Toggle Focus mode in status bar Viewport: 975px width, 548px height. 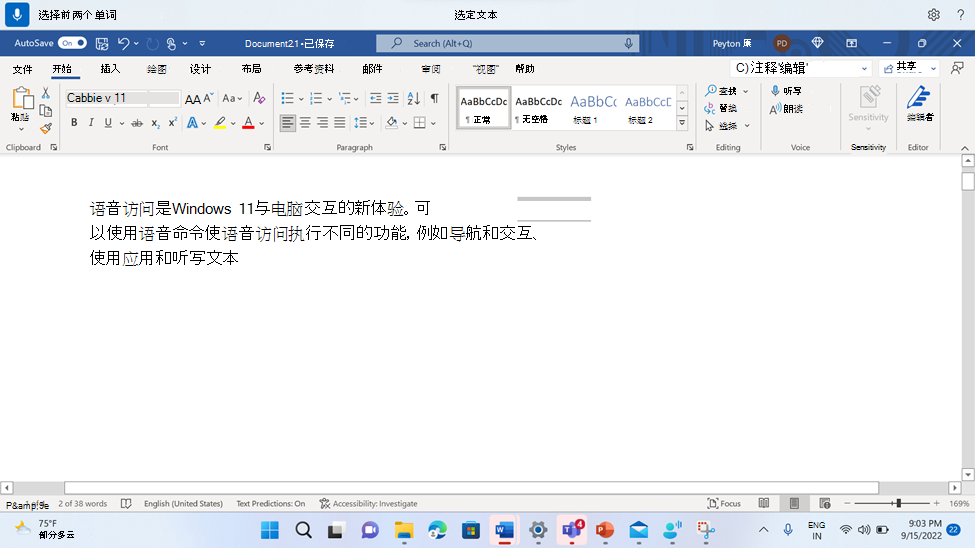coord(724,503)
